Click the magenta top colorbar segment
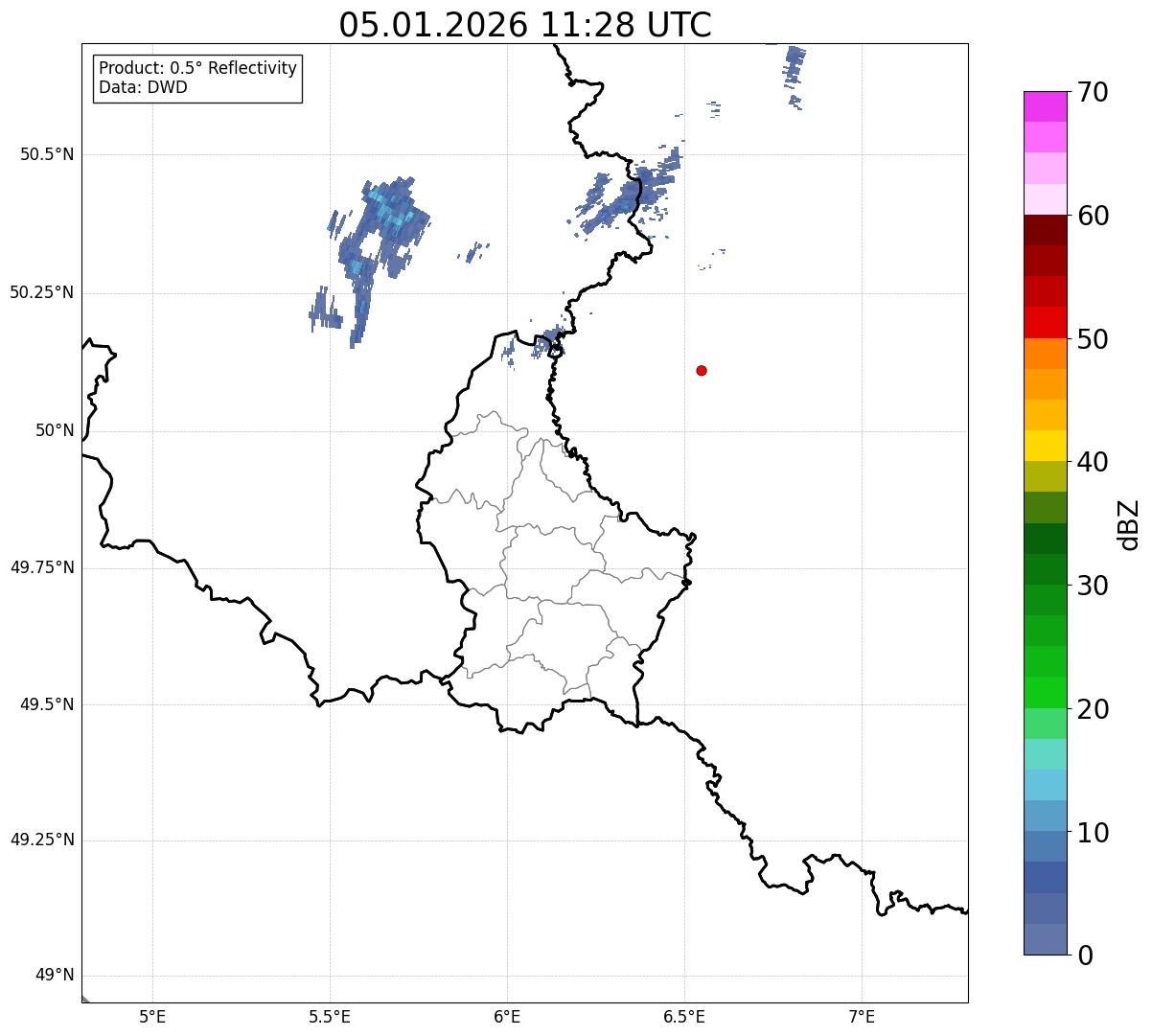1152x1036 pixels. point(1045,106)
